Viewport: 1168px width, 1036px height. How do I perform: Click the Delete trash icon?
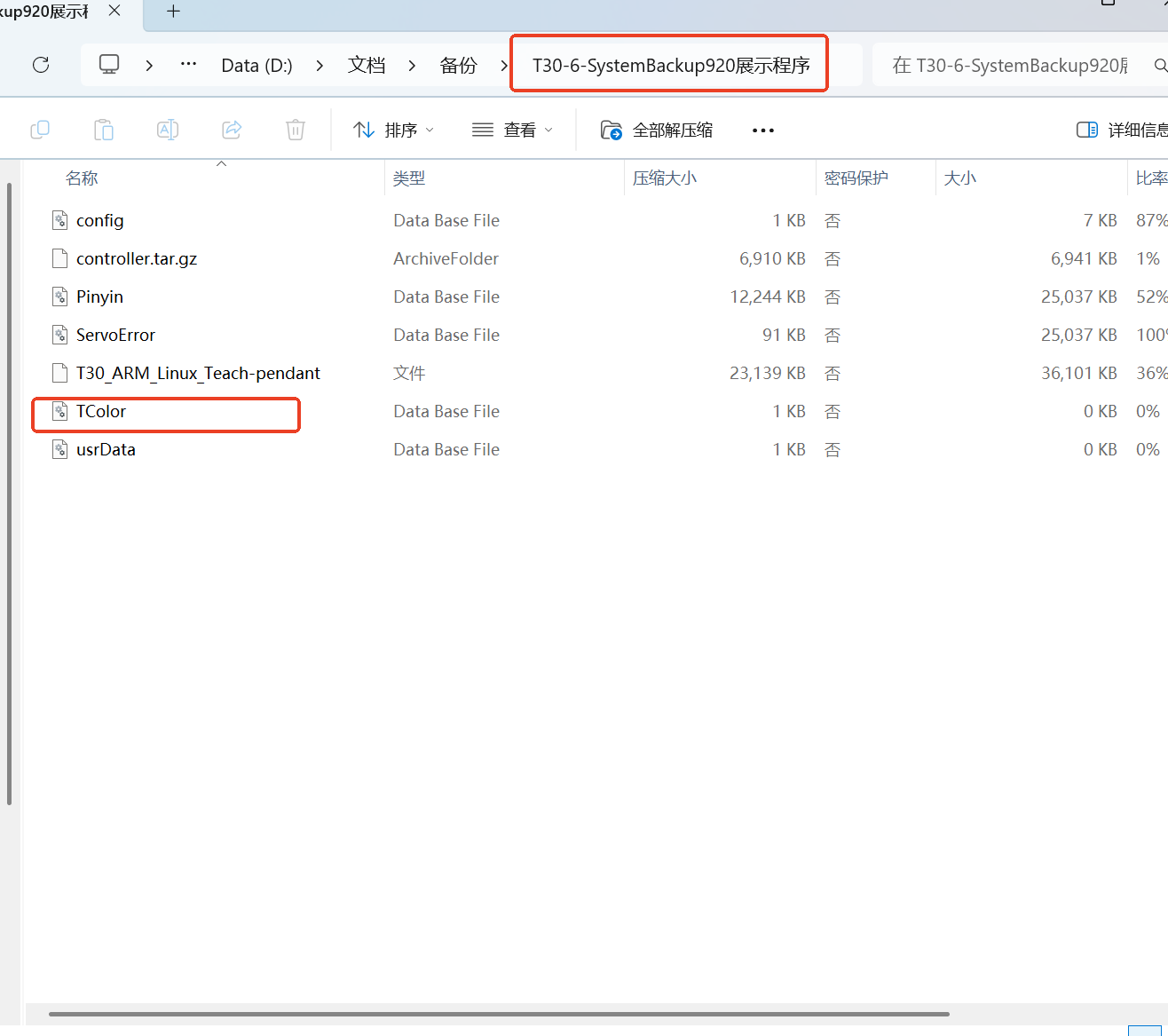[x=296, y=130]
